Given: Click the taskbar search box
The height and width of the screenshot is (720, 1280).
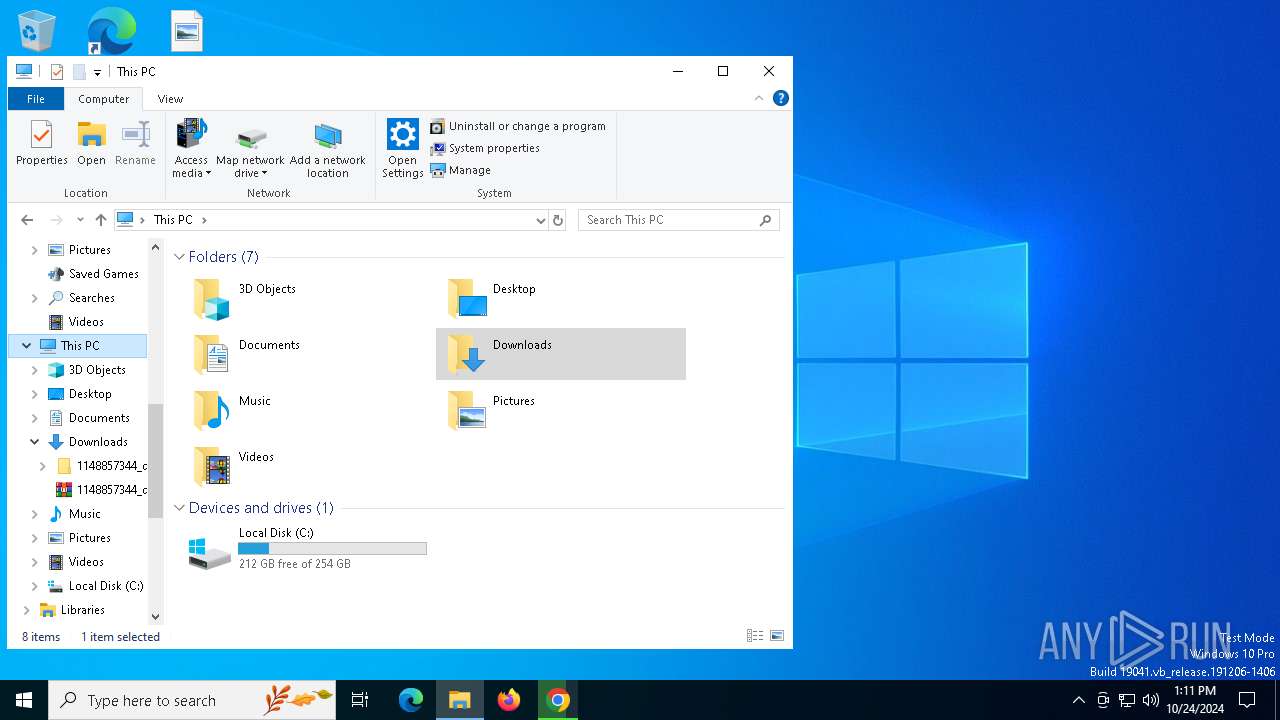Looking at the screenshot, I should [192, 700].
